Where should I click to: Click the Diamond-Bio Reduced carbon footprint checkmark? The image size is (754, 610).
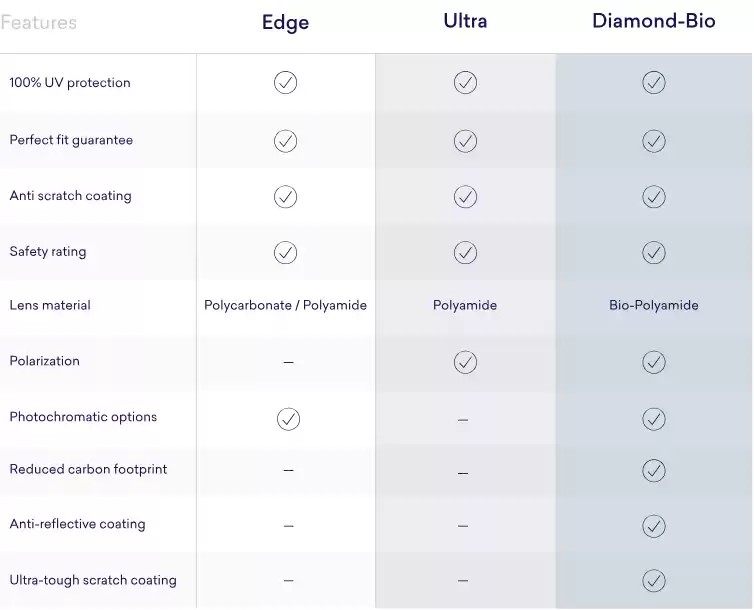pos(654,470)
